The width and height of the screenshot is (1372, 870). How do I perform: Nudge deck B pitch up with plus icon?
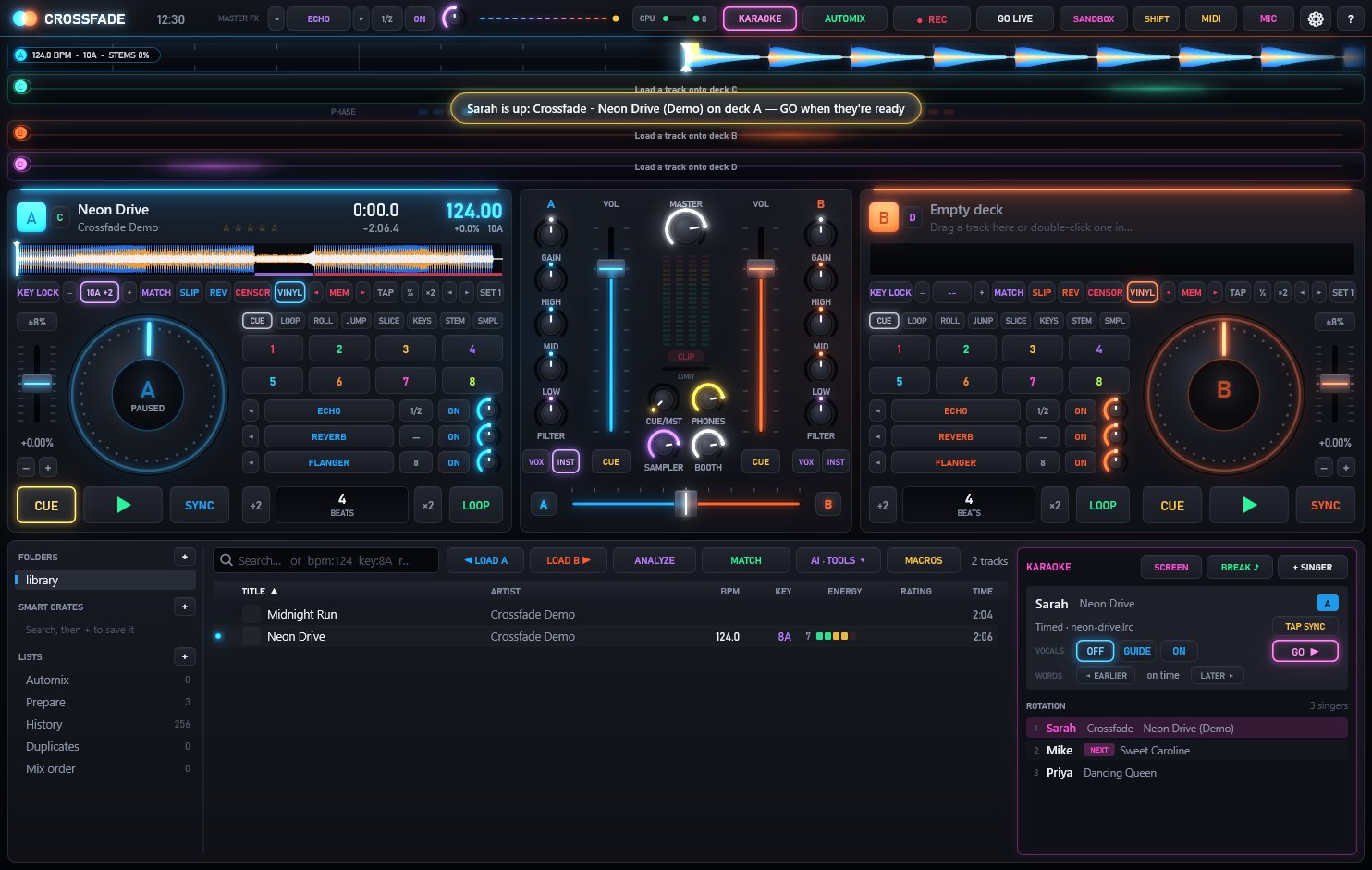click(x=1346, y=468)
